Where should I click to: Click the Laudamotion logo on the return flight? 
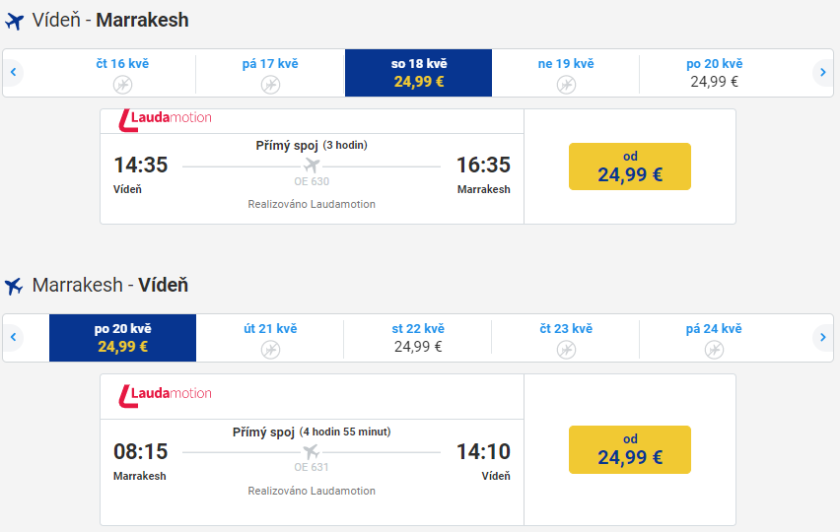tap(166, 393)
